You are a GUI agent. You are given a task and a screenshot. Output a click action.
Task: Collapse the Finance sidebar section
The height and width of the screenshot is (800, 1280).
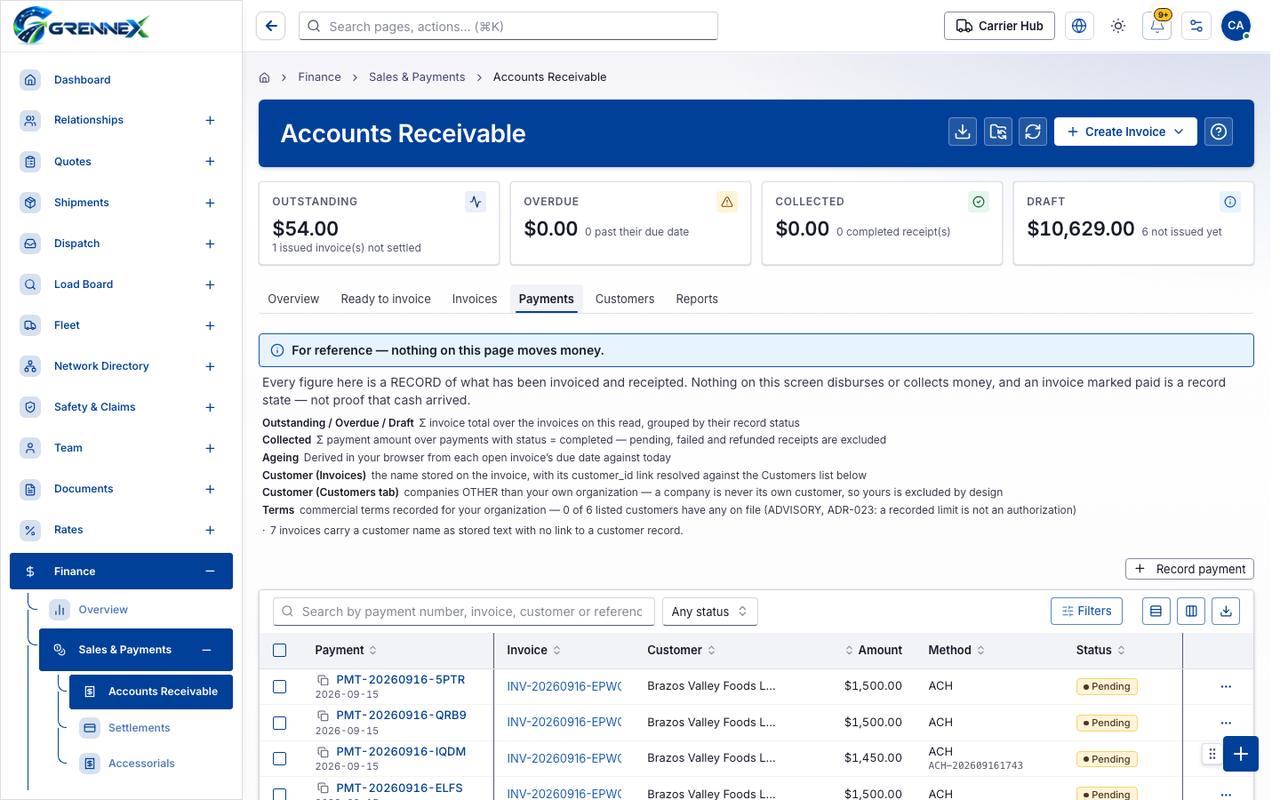[x=210, y=571]
